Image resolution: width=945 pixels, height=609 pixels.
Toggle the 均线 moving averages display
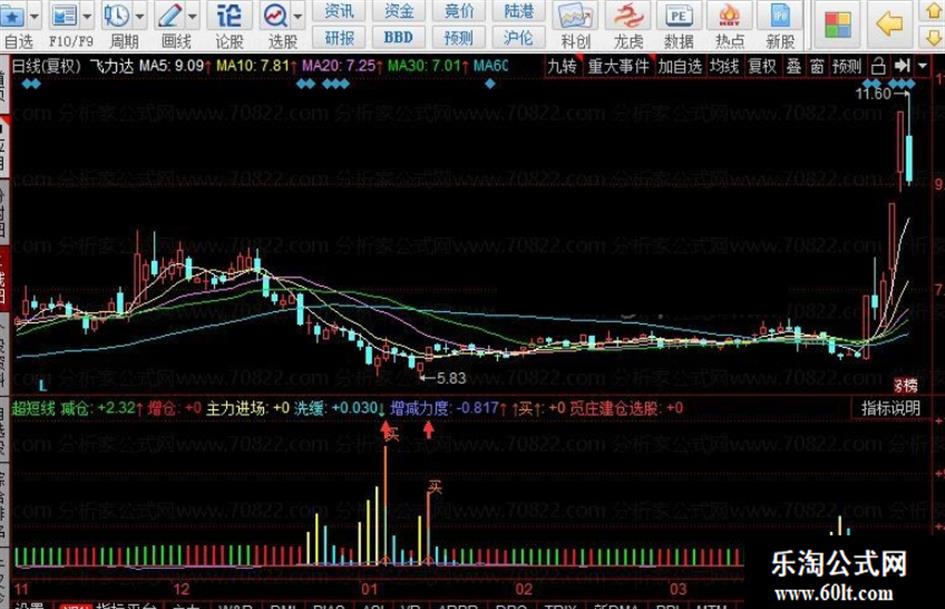tap(724, 66)
